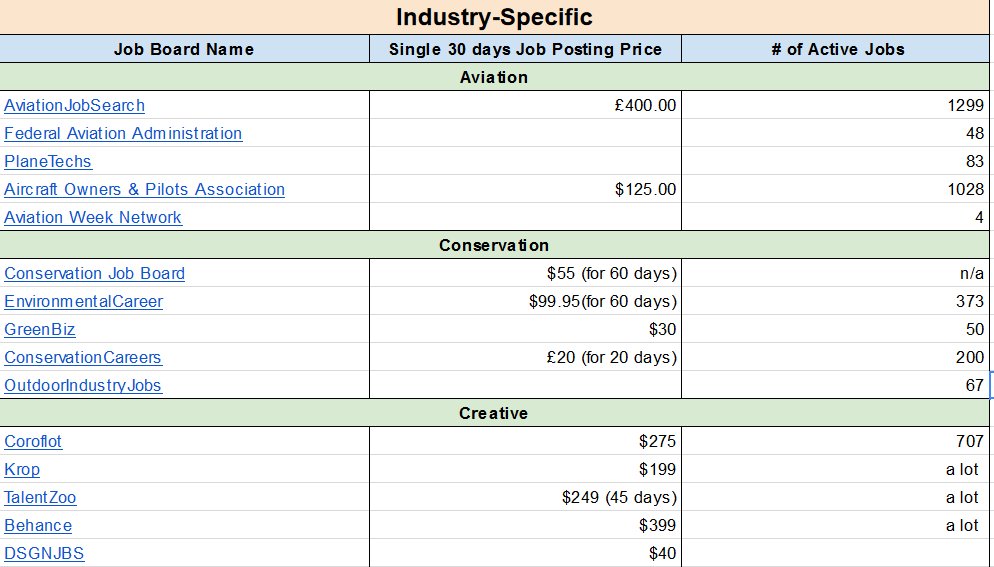Select the Aviation section heading row

[x=494, y=77]
